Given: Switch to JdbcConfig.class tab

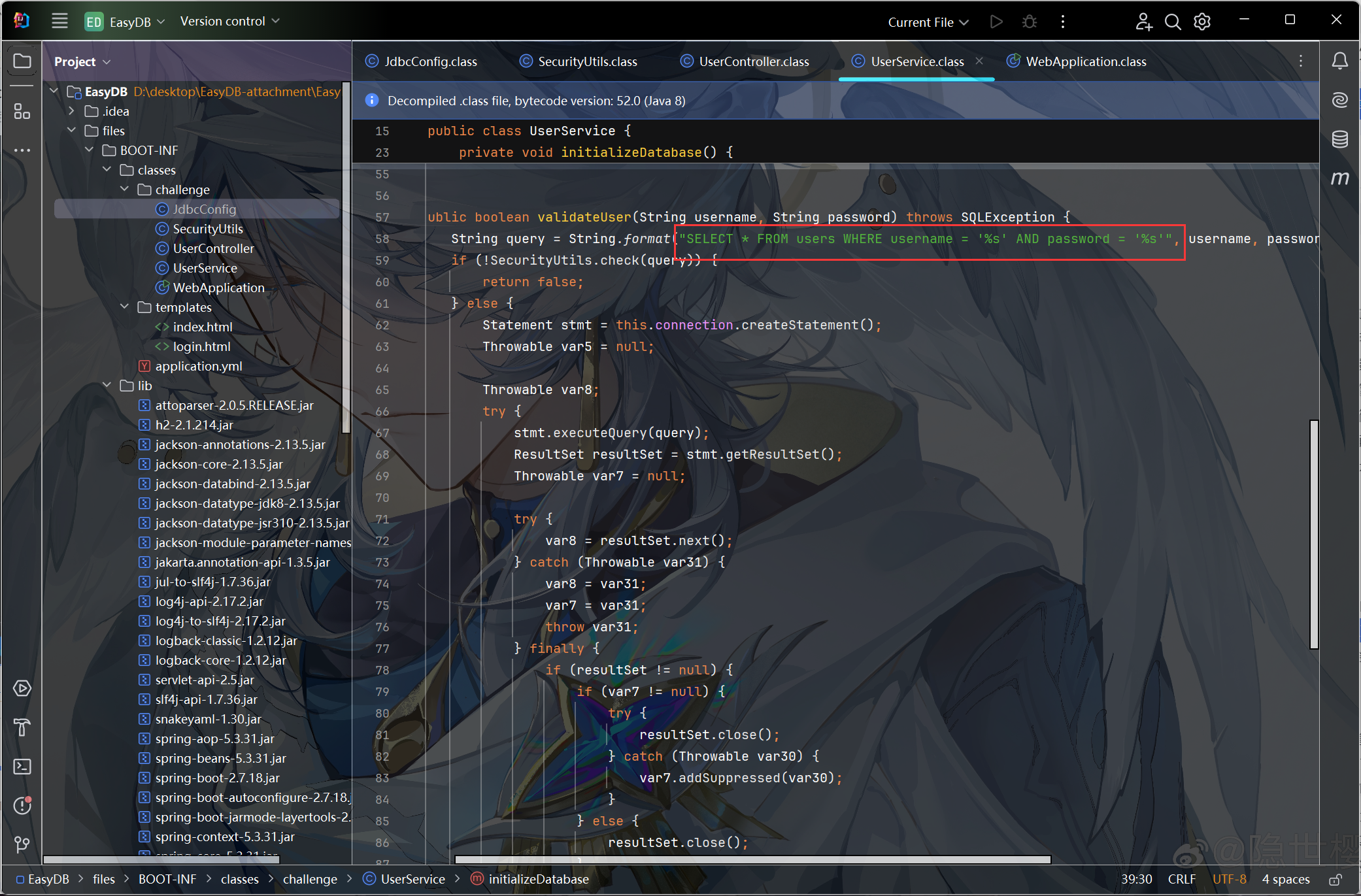Looking at the screenshot, I should tap(422, 61).
